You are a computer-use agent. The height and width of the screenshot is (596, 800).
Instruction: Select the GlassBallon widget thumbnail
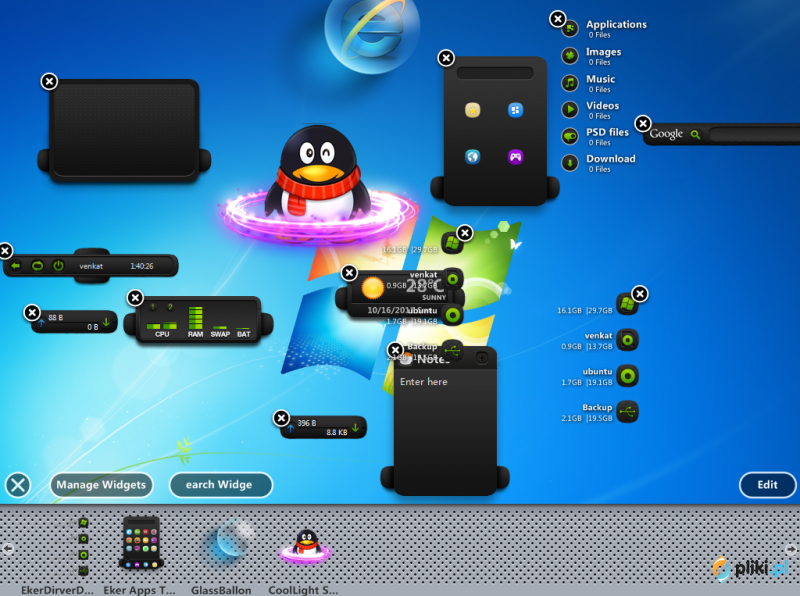click(x=227, y=544)
